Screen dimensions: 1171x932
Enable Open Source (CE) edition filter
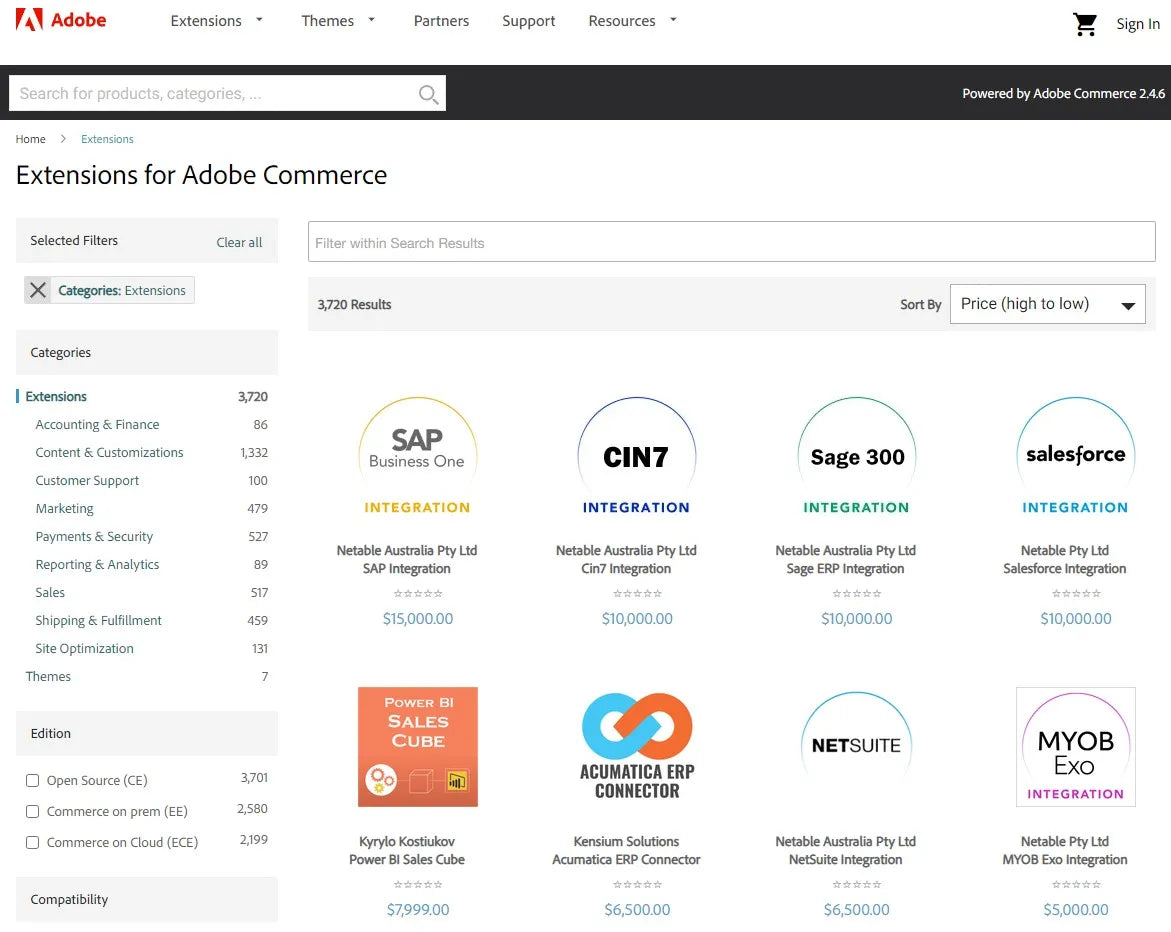coord(32,780)
